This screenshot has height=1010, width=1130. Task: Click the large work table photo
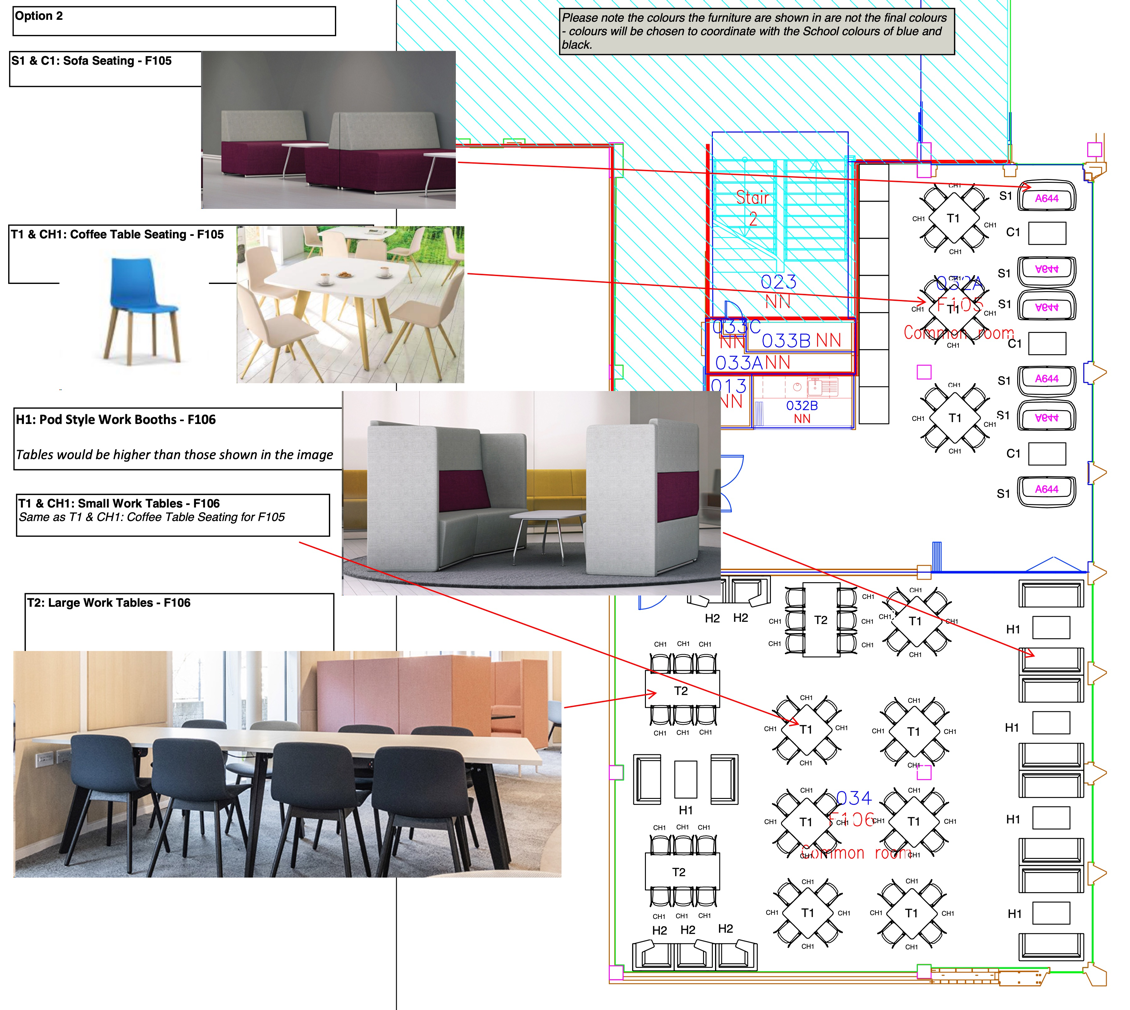[x=287, y=764]
